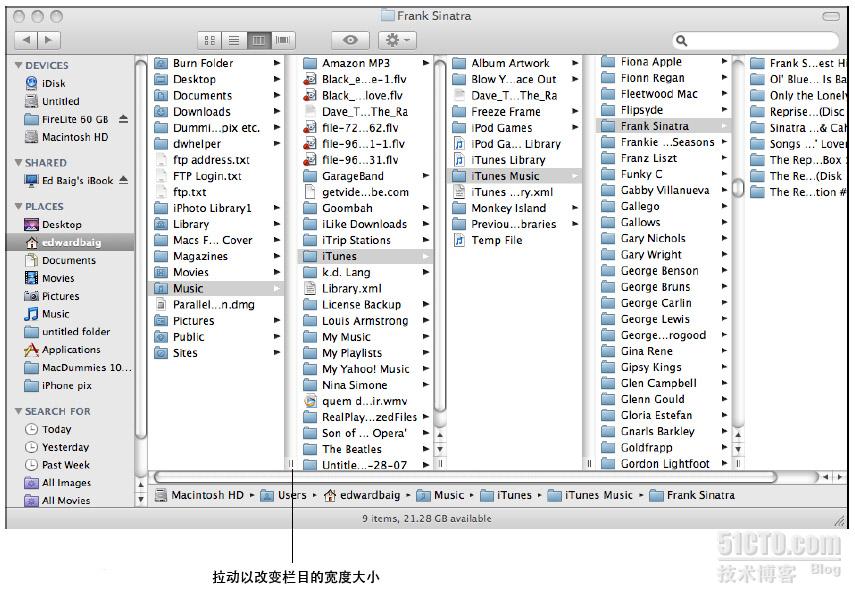Select quem d...ir.wmv file
Viewport: 855px width, 597px height.
pos(366,401)
